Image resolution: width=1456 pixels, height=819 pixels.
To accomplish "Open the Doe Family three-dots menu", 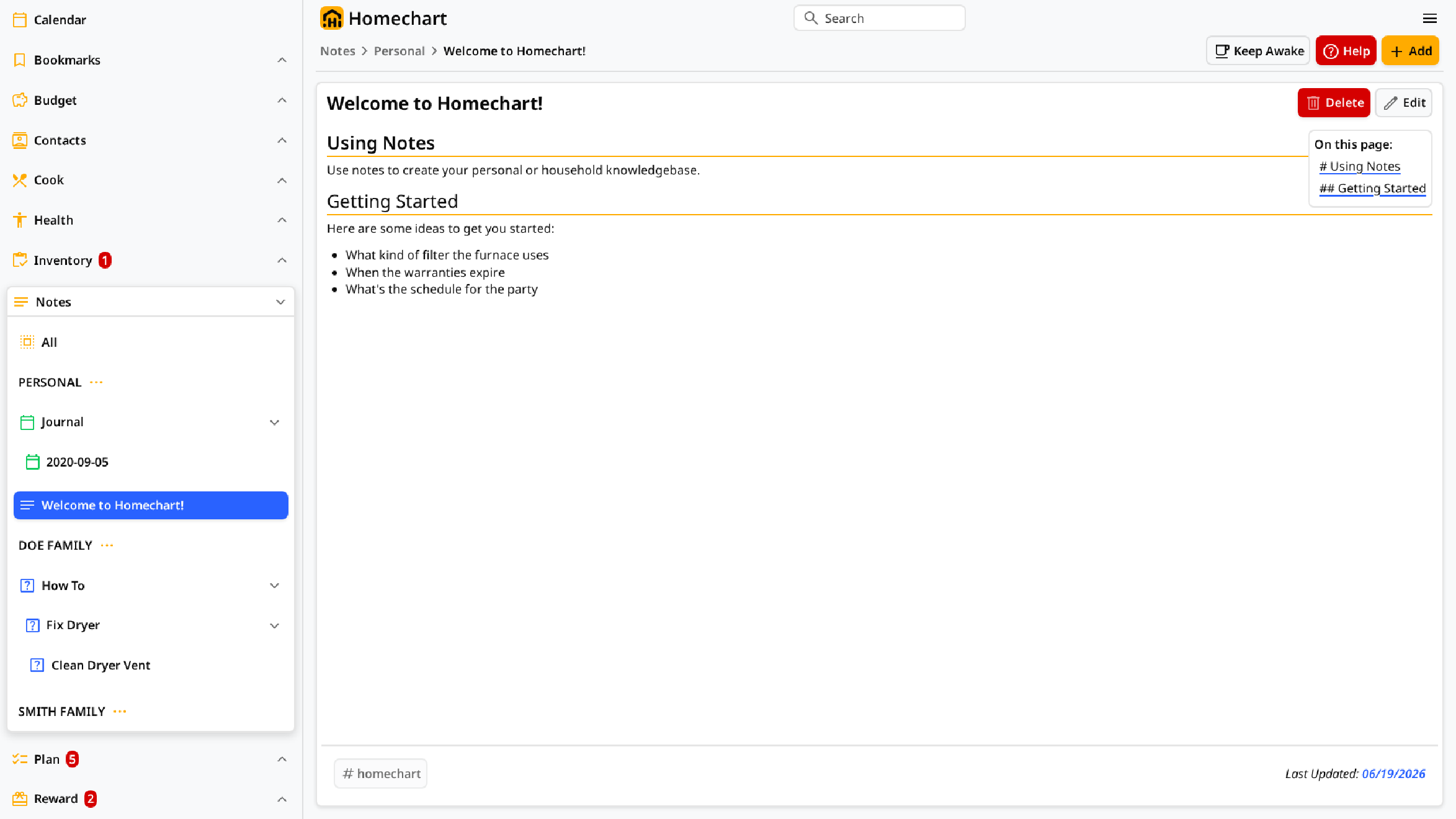I will [x=107, y=545].
